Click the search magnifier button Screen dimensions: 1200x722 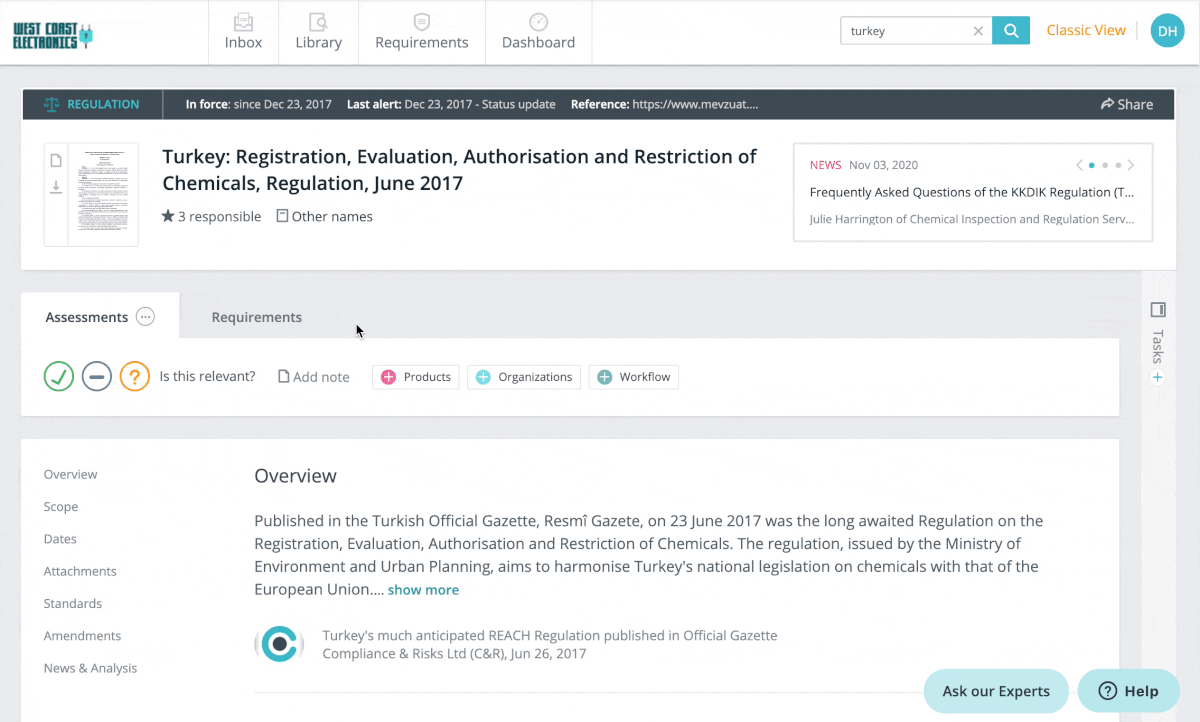tap(1011, 31)
